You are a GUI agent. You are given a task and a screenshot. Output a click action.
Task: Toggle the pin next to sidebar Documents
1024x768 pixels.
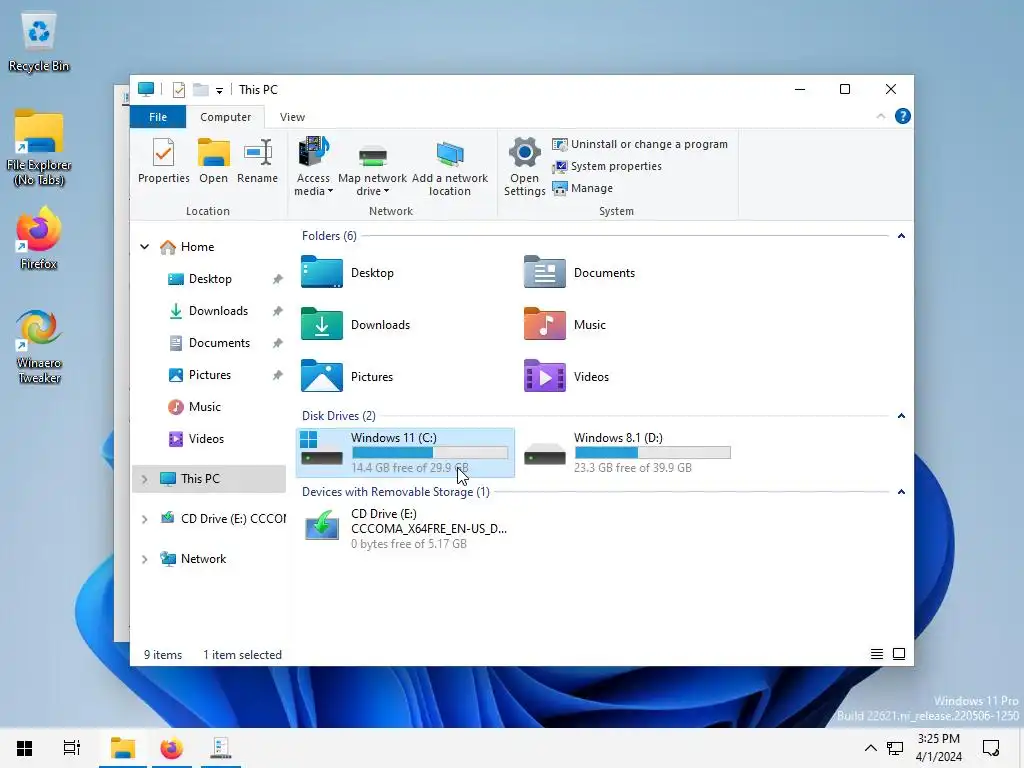coord(278,343)
